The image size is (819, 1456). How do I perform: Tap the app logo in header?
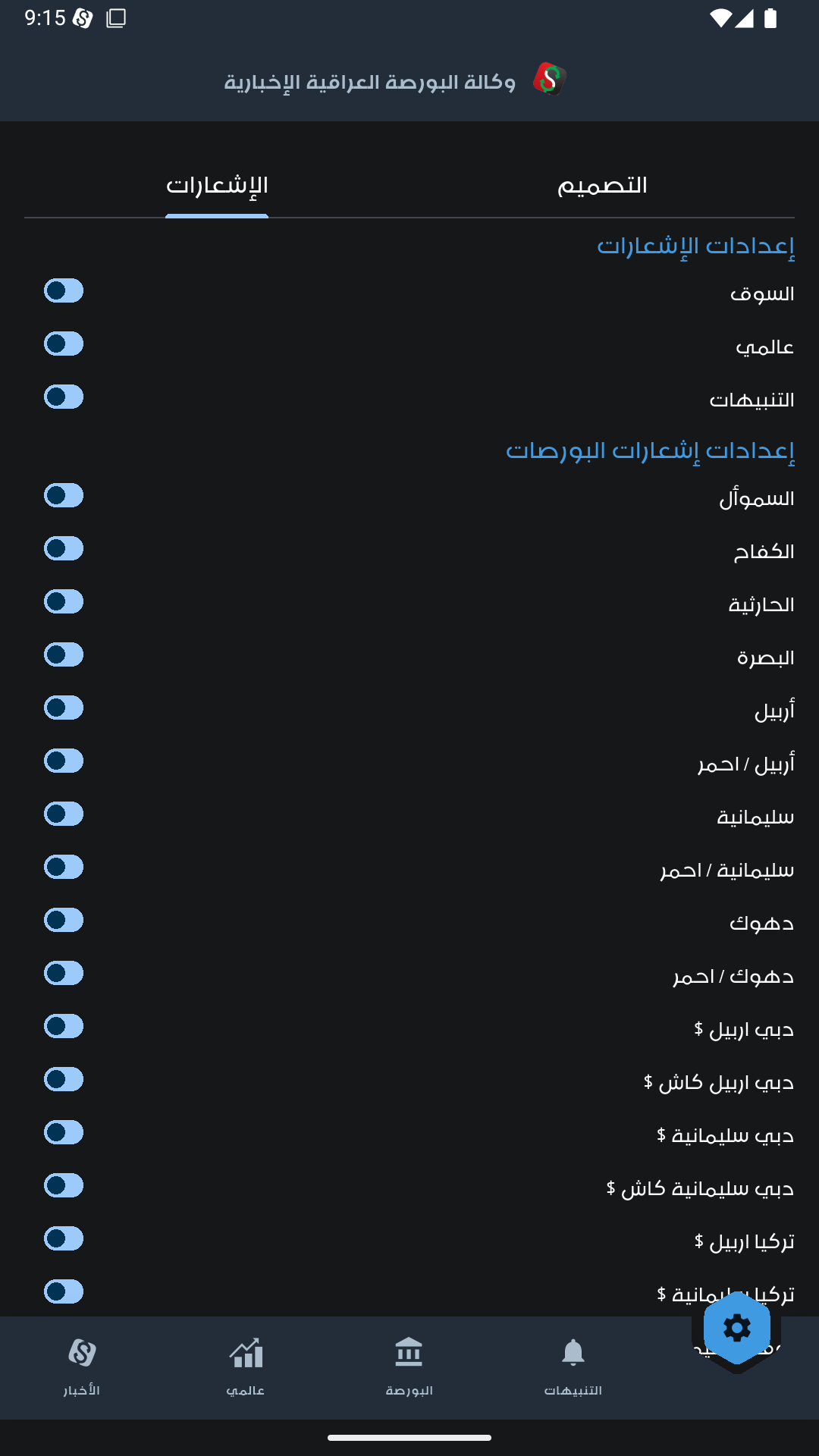(550, 80)
